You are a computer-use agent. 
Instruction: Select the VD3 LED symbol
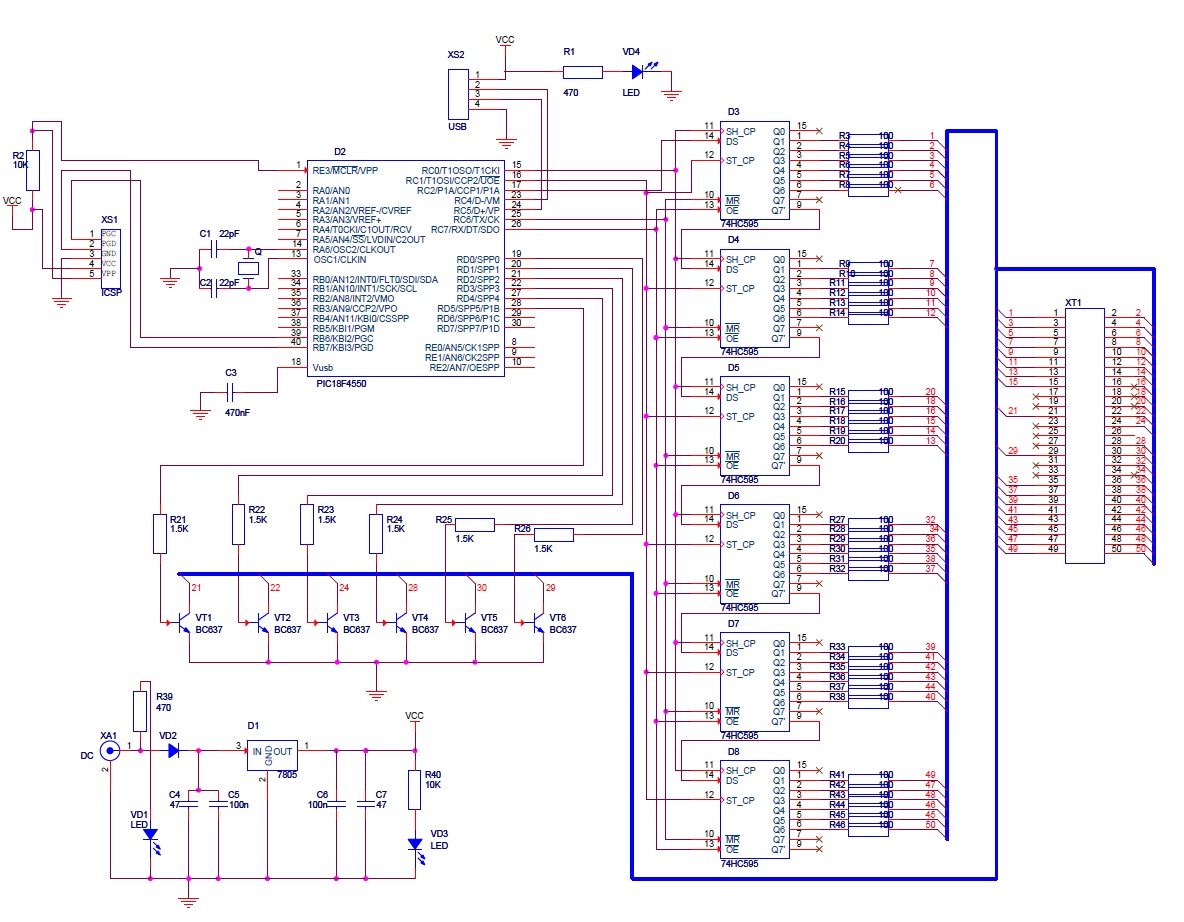click(416, 850)
